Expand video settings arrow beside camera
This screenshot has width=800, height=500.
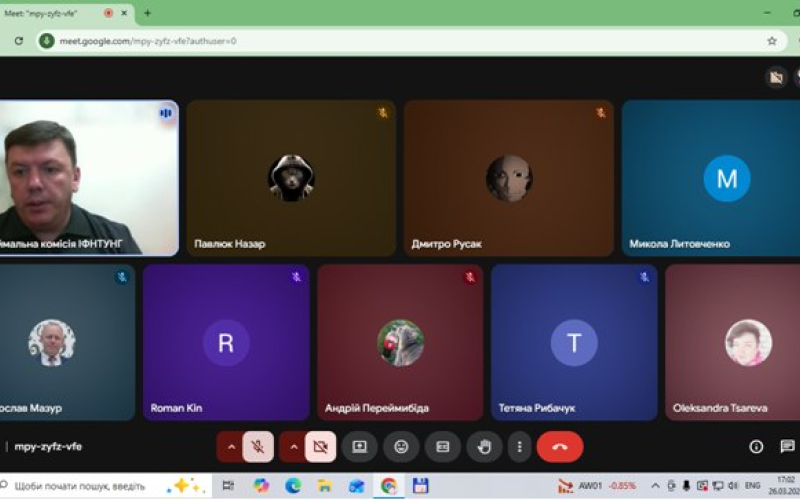click(x=293, y=447)
